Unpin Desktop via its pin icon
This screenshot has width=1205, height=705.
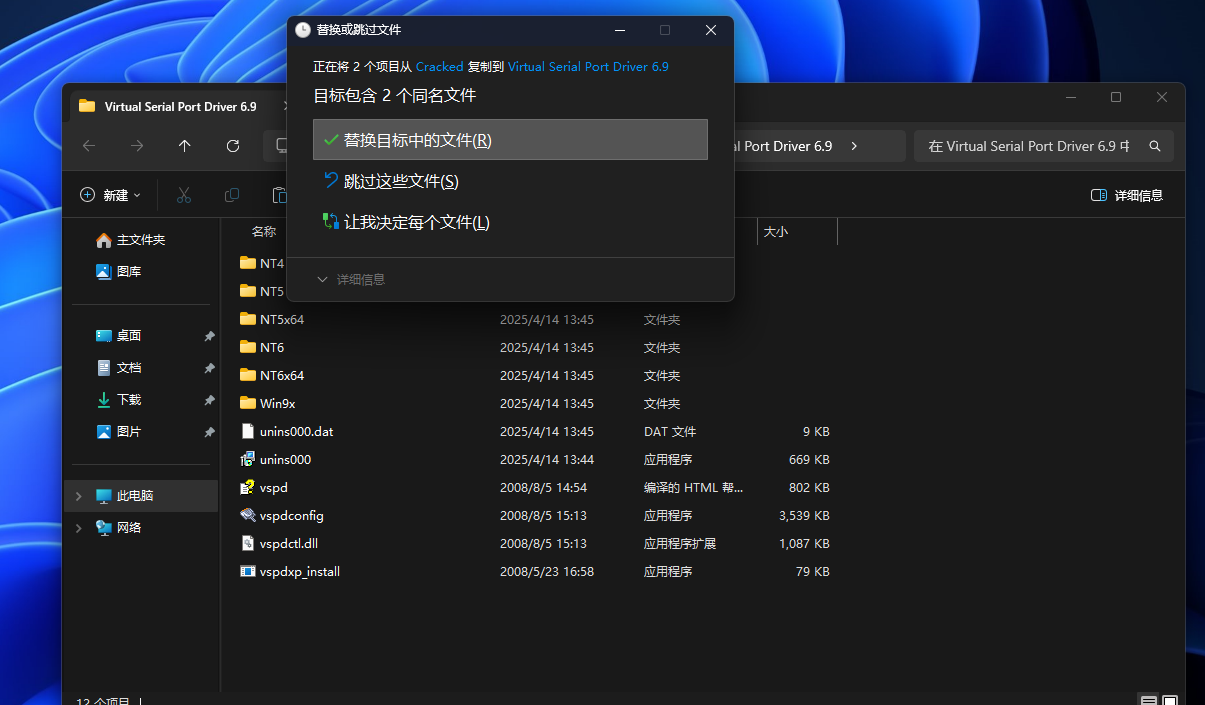(x=209, y=336)
